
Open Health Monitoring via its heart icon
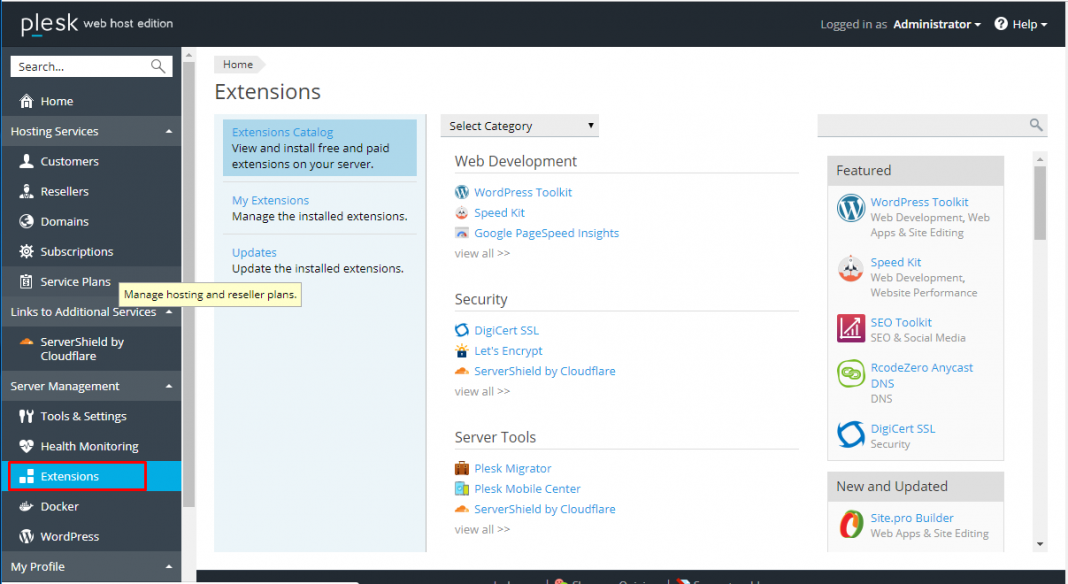click(x=25, y=446)
